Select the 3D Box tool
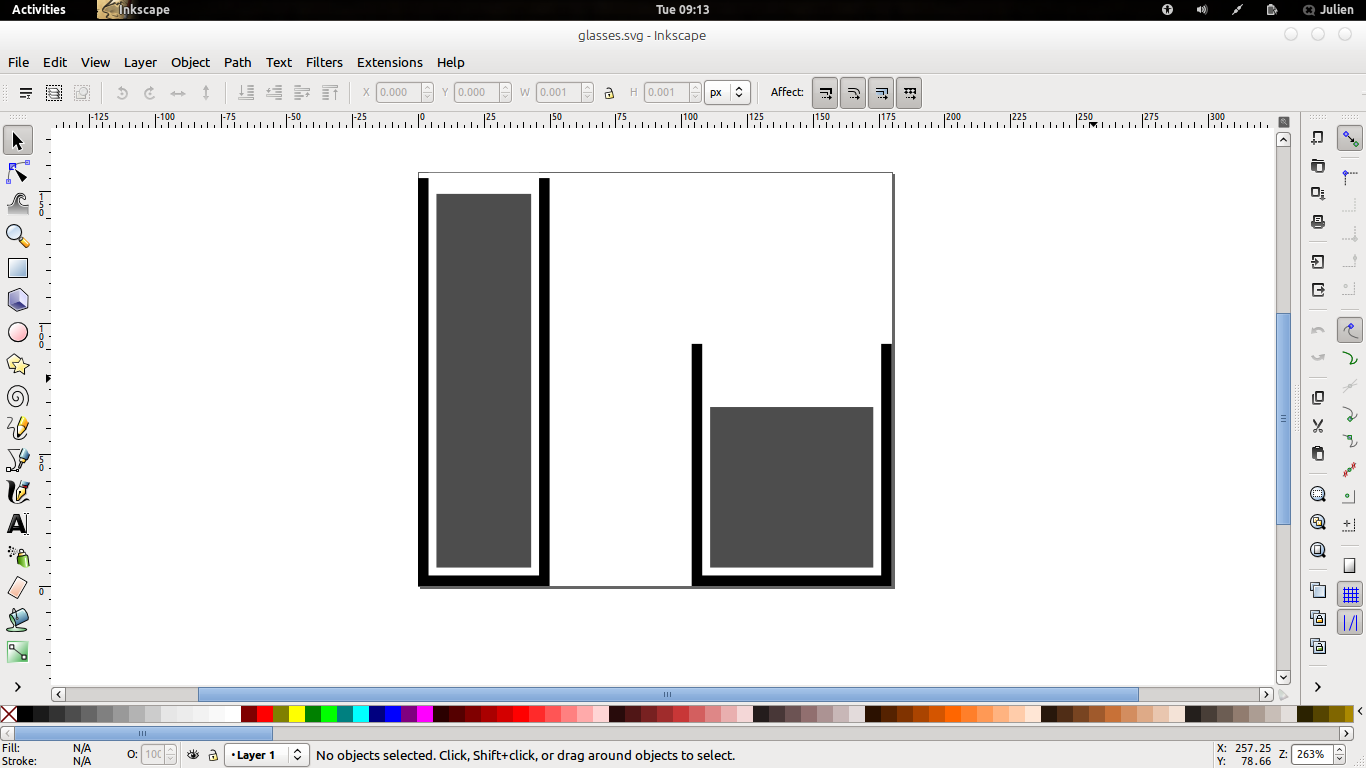This screenshot has height=768, width=1366. click(x=18, y=300)
